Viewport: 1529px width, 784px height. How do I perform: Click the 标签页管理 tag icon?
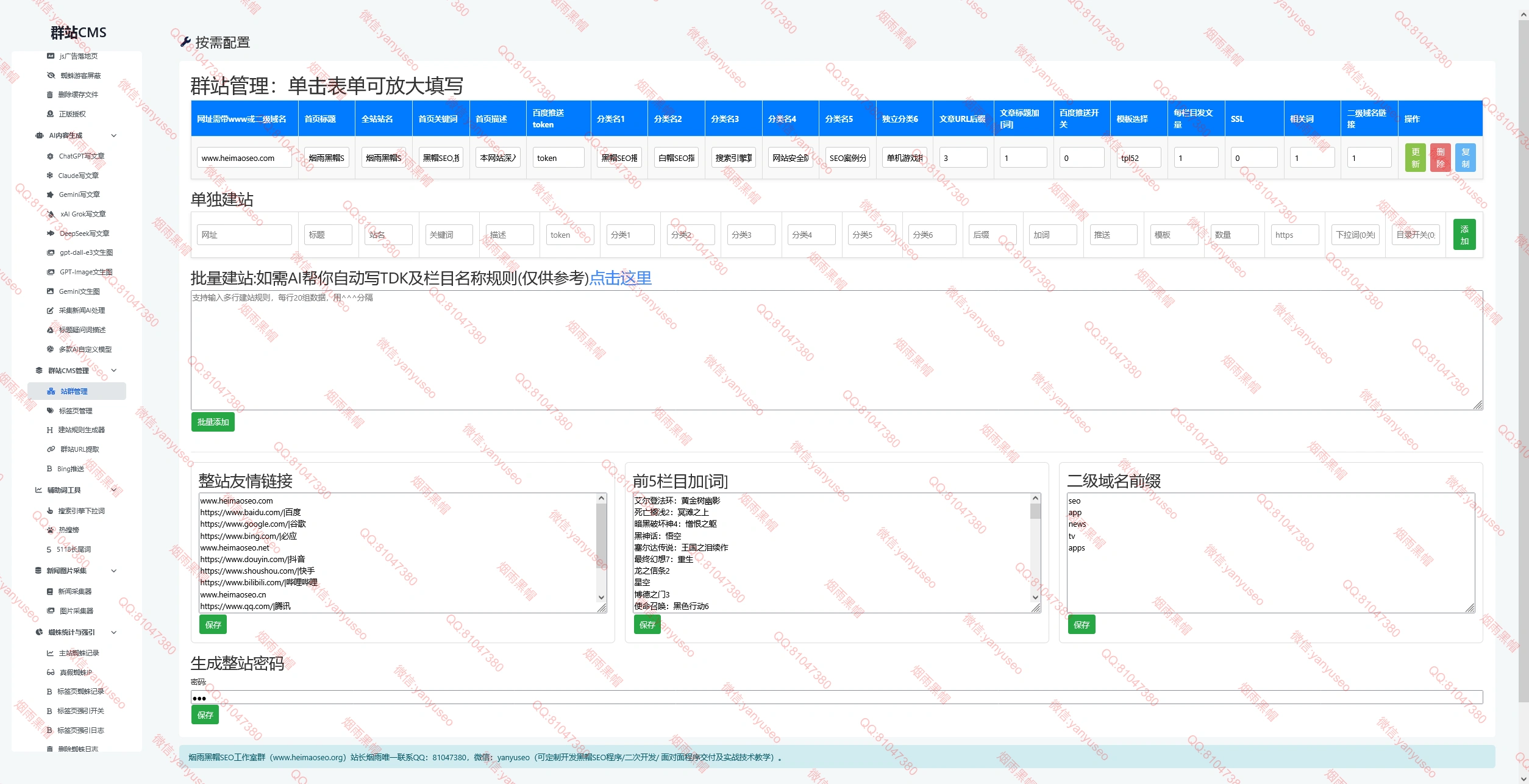(x=51, y=411)
